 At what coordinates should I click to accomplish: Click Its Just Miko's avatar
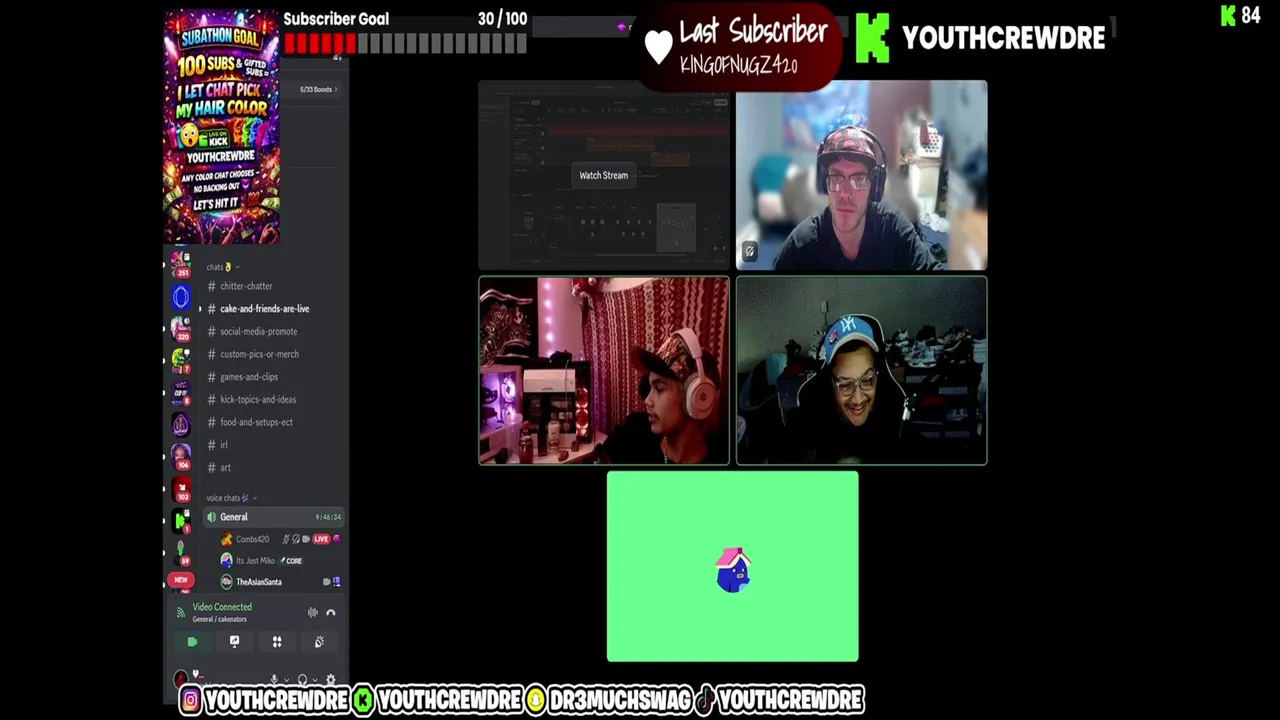(227, 561)
